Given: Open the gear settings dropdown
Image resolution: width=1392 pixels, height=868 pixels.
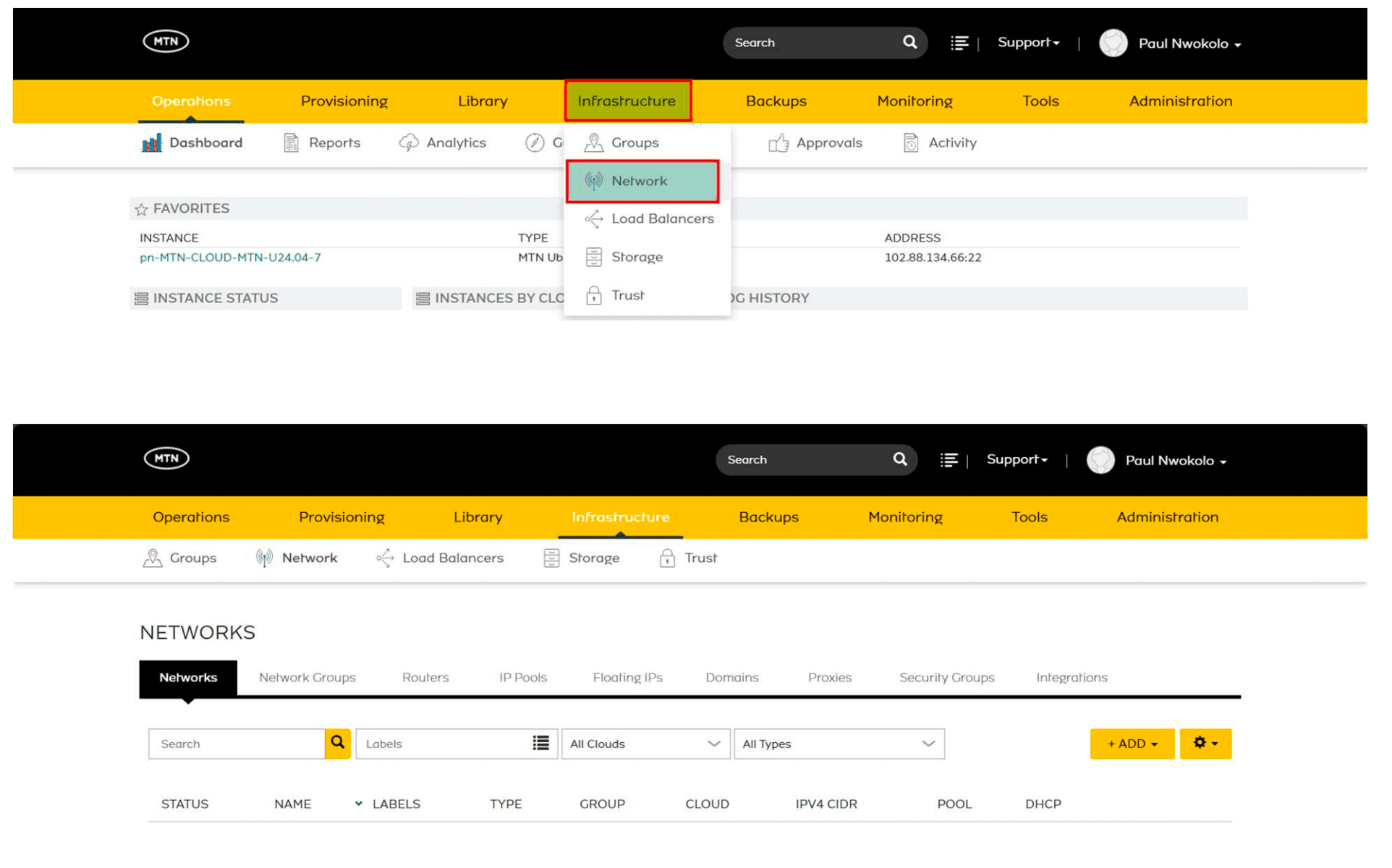Looking at the screenshot, I should [1205, 744].
